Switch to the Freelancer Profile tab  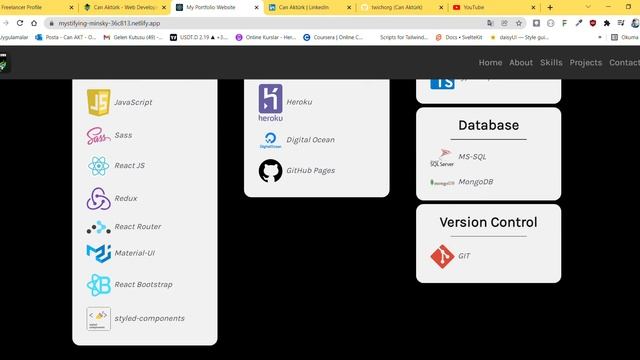pyautogui.click(x=37, y=7)
